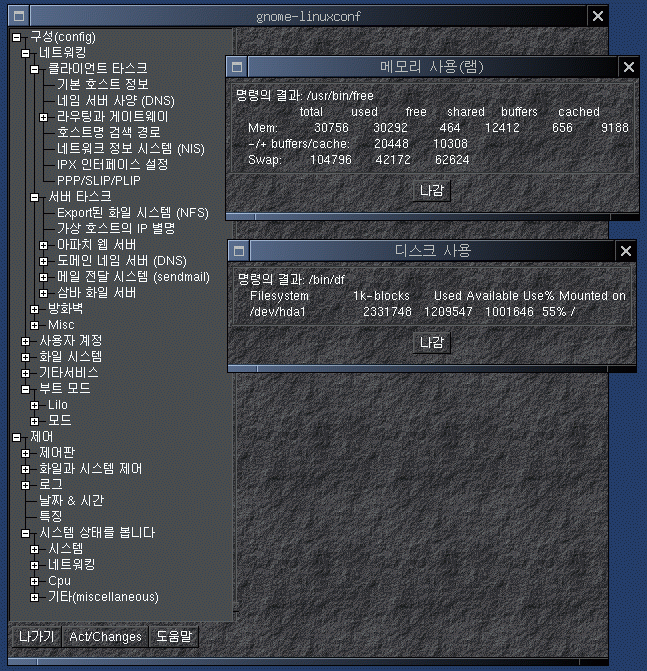The width and height of the screenshot is (647, 671).
Task: Close the gnome-linuxconf main window
Action: click(598, 16)
